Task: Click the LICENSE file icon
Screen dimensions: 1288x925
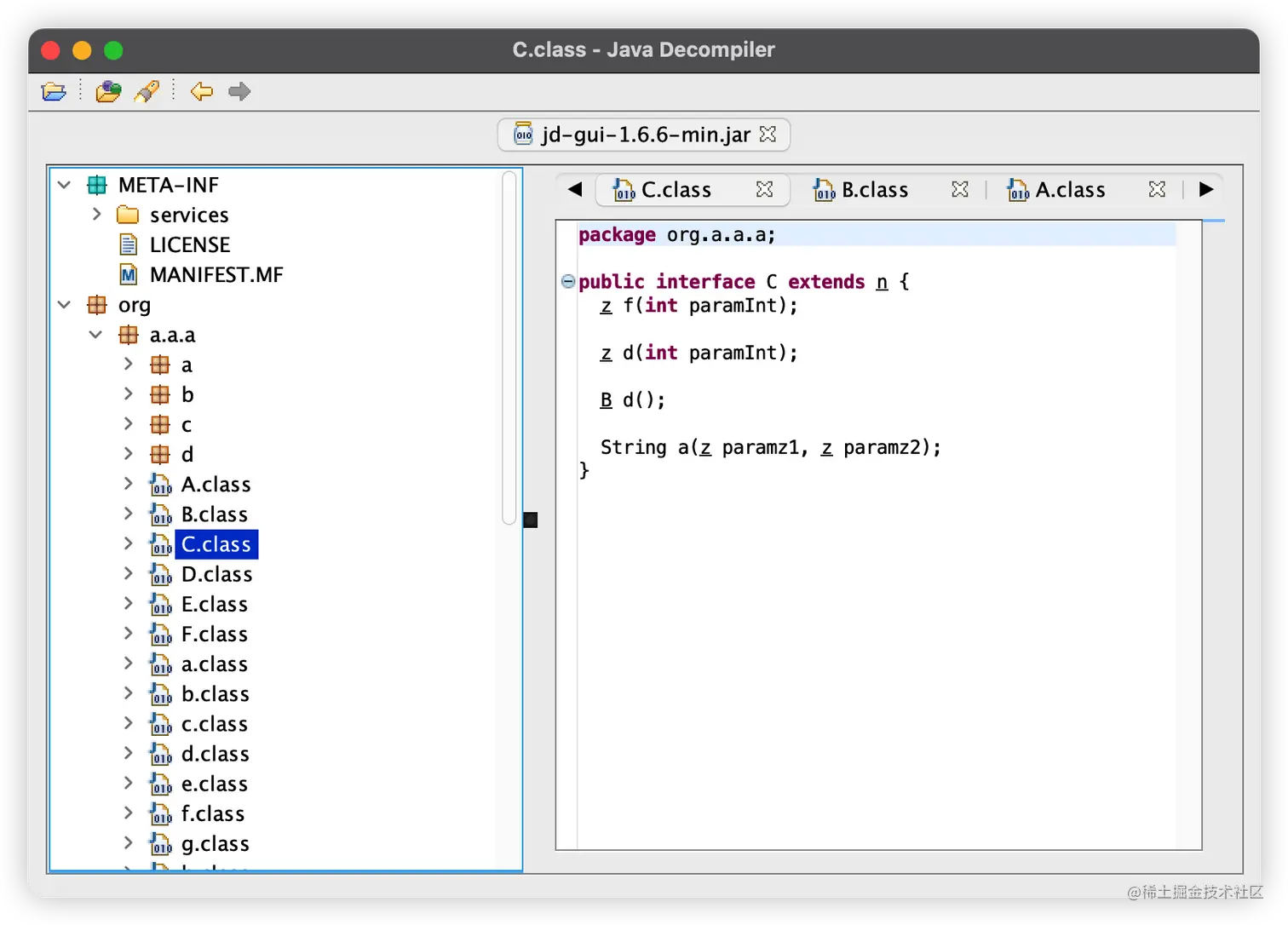Action: pos(128,245)
